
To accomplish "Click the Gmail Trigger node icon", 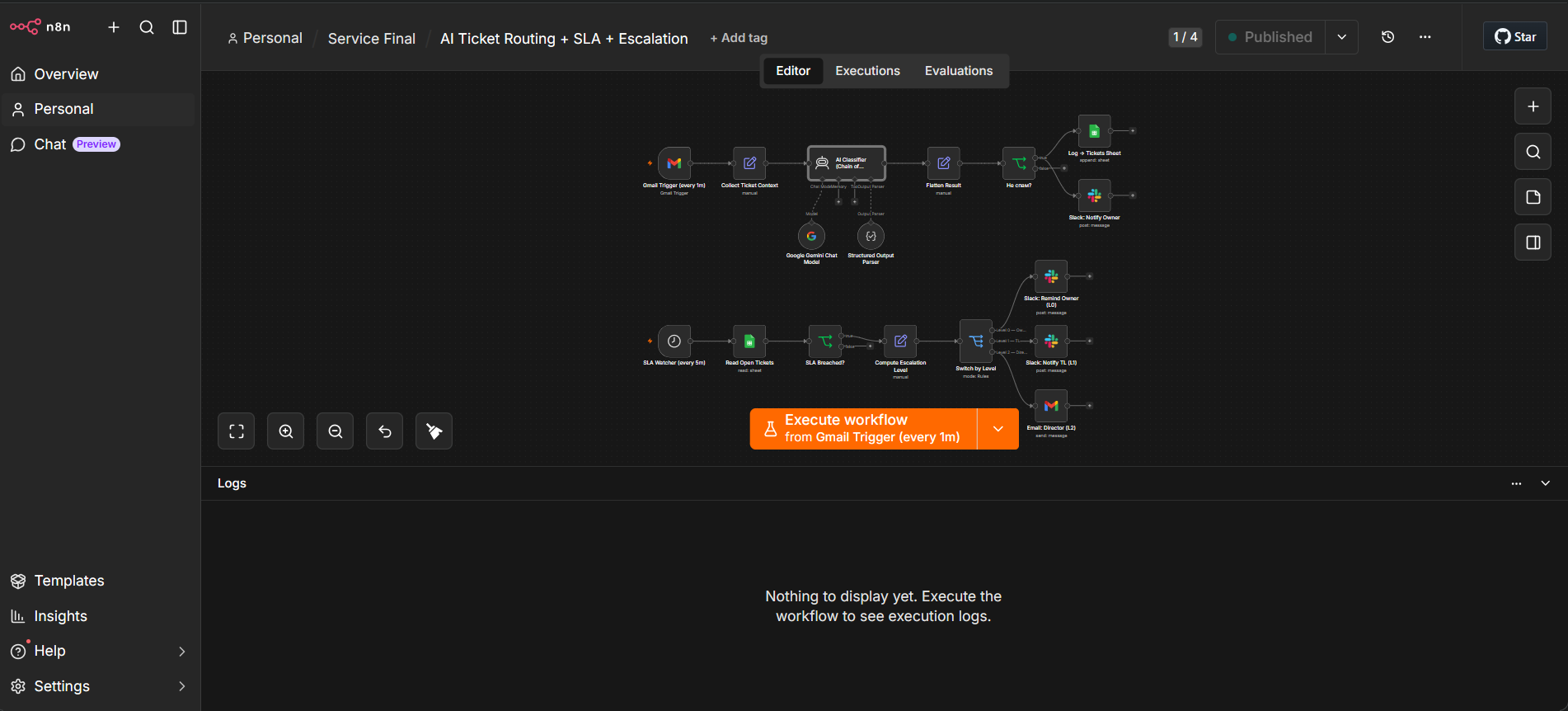I will coord(674,163).
